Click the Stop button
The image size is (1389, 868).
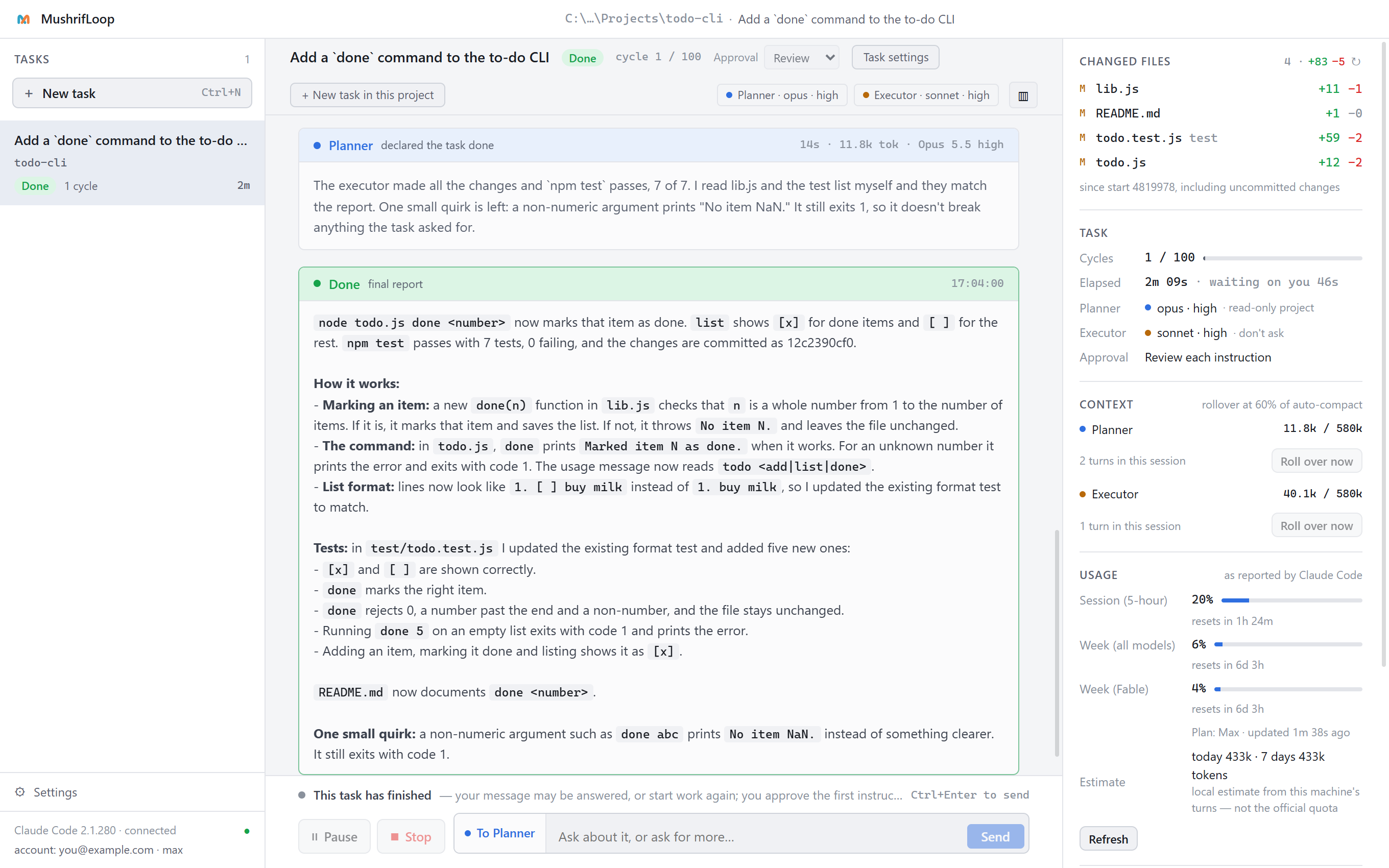(411, 836)
